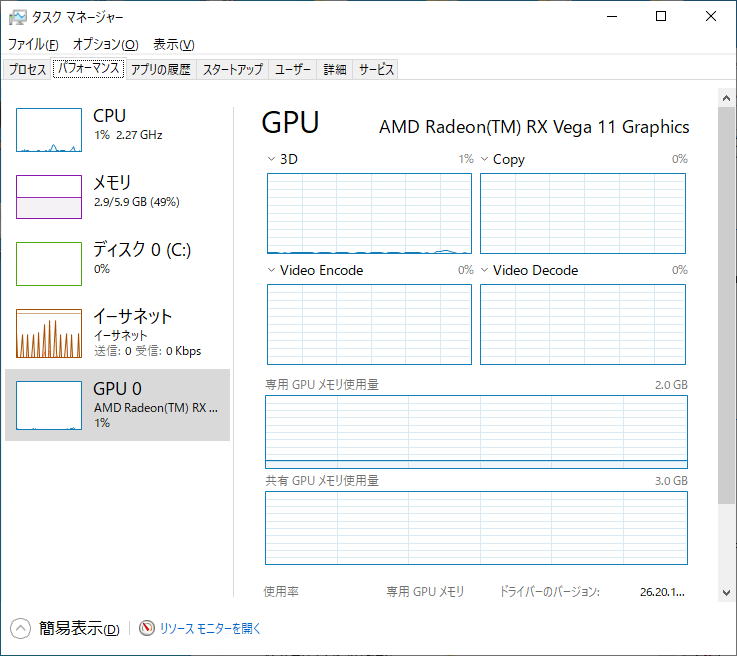Open the 3D engine dropdown chevron
Viewport: 737px width, 656px height.
(x=271, y=159)
